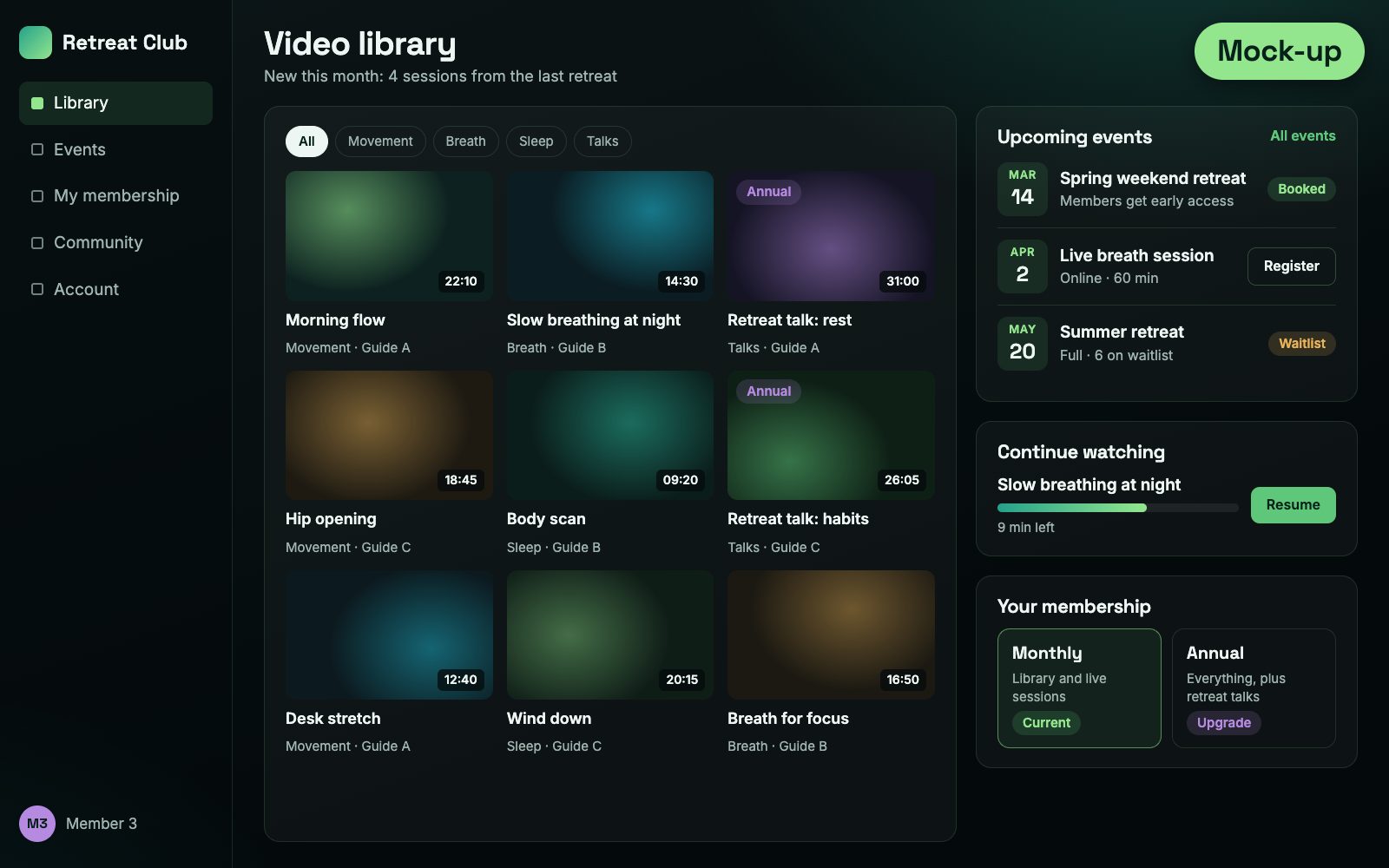Image resolution: width=1389 pixels, height=868 pixels.
Task: Open the Wind down video thumbnail
Action: pyautogui.click(x=610, y=635)
